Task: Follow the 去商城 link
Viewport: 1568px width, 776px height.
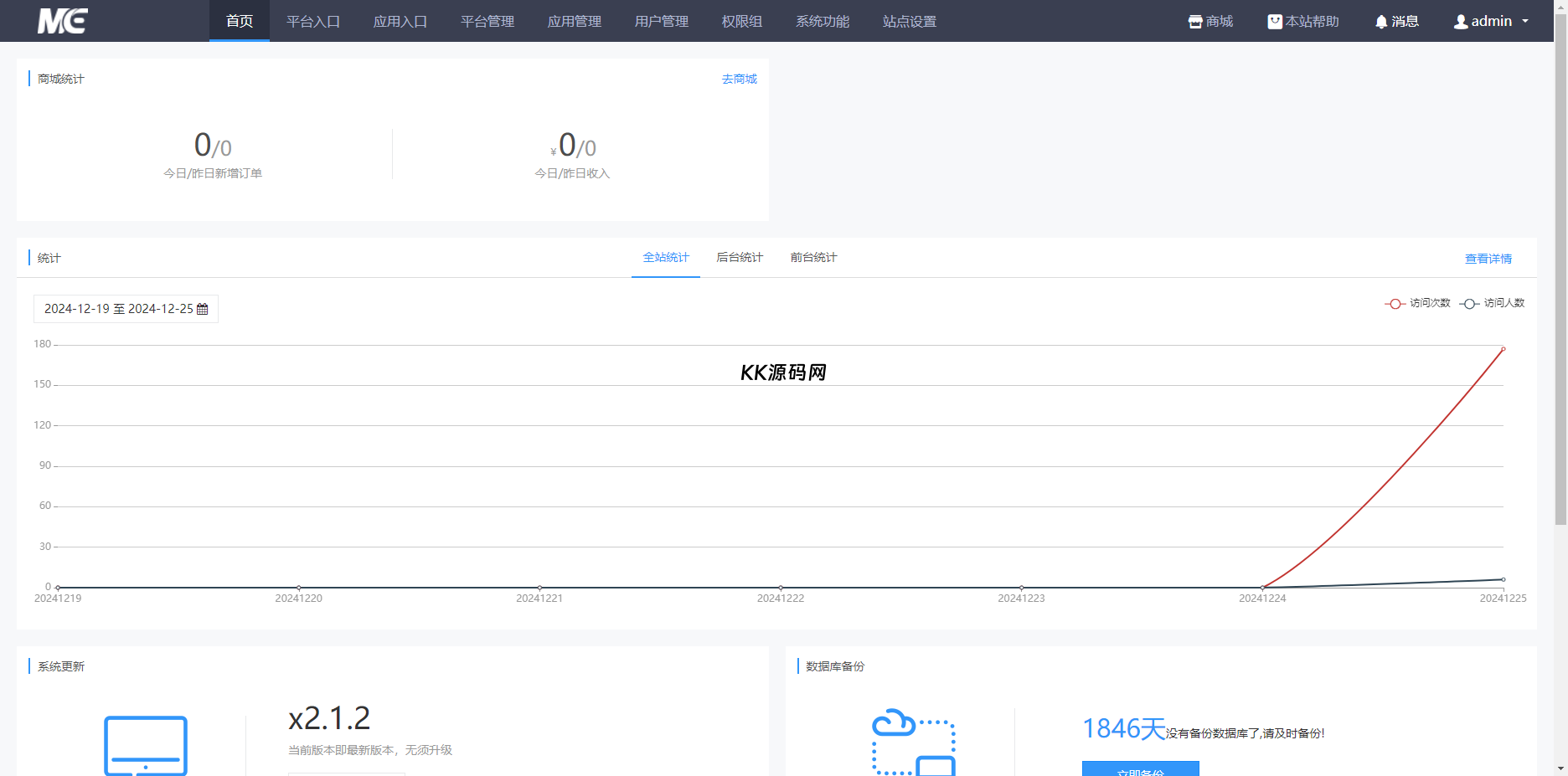Action: coord(740,79)
